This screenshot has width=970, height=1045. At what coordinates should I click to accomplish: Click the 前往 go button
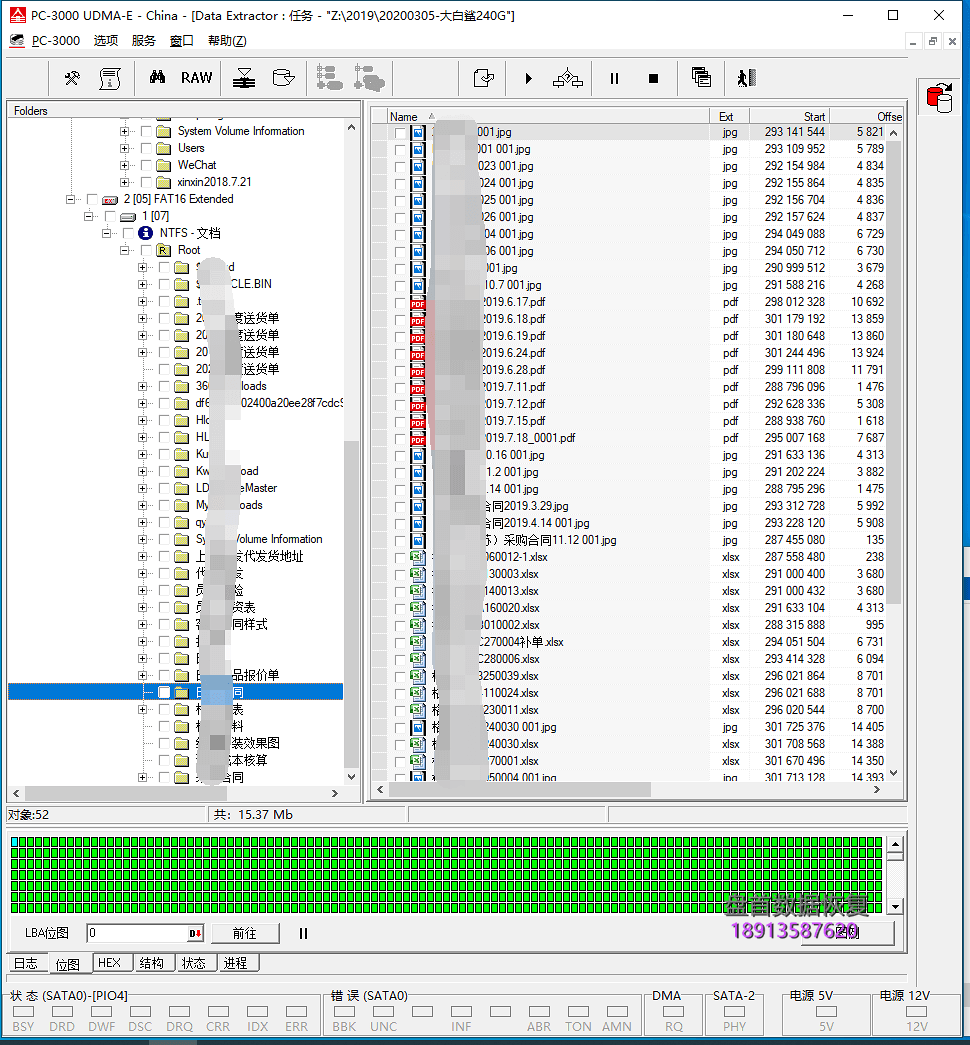[x=245, y=934]
